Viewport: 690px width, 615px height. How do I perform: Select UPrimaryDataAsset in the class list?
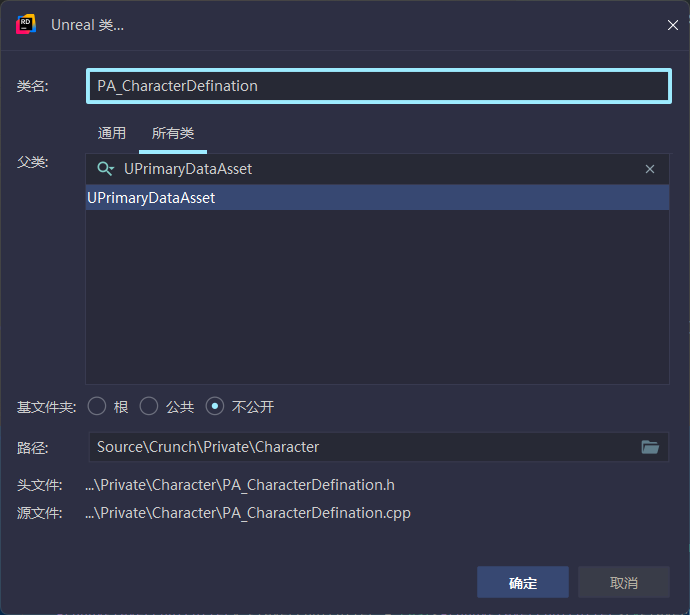tap(378, 198)
